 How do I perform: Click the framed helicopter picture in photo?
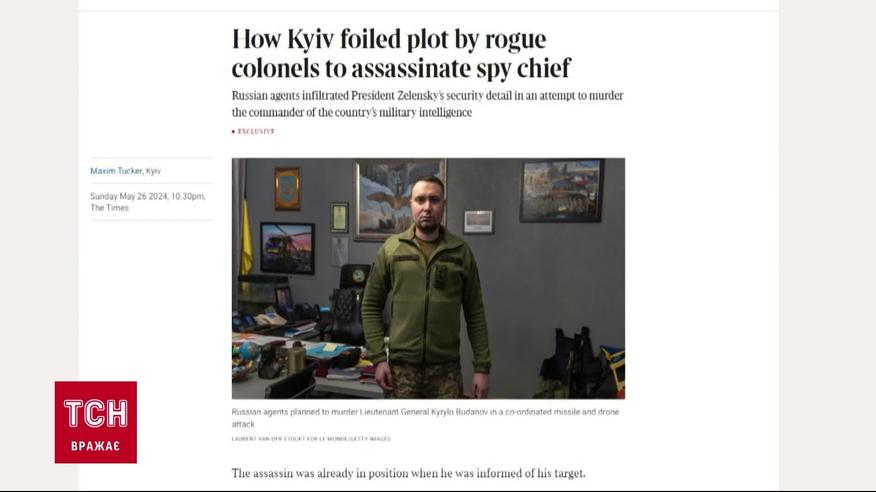click(x=288, y=248)
